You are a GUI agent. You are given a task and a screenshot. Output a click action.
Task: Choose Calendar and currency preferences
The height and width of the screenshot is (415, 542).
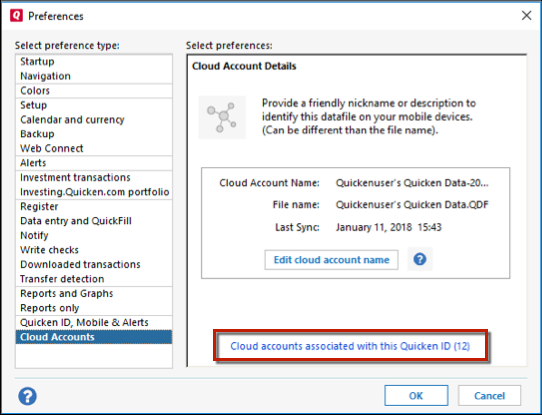pos(94,120)
